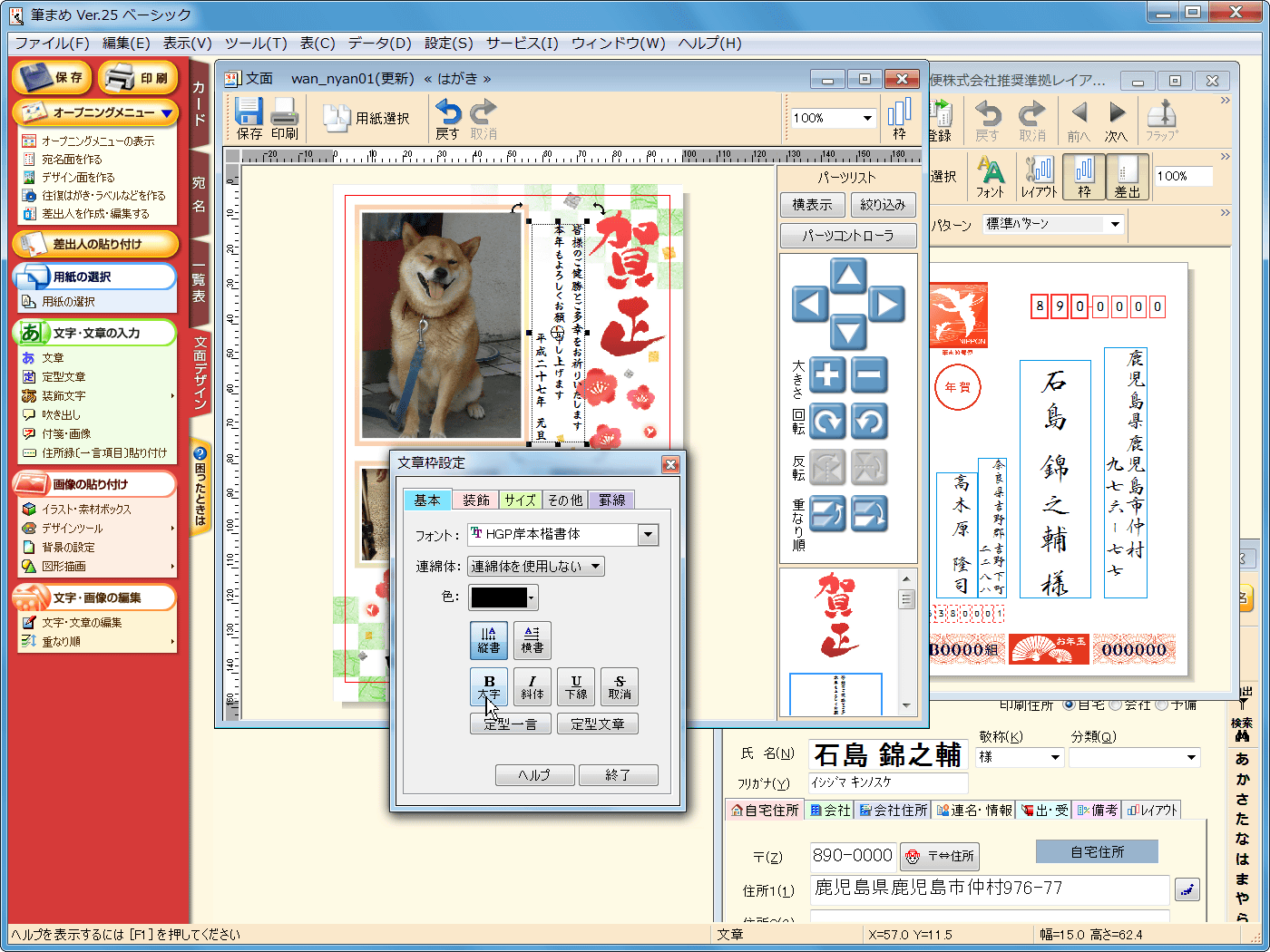Select horizontal writing 横書 in dialog

[x=532, y=640]
